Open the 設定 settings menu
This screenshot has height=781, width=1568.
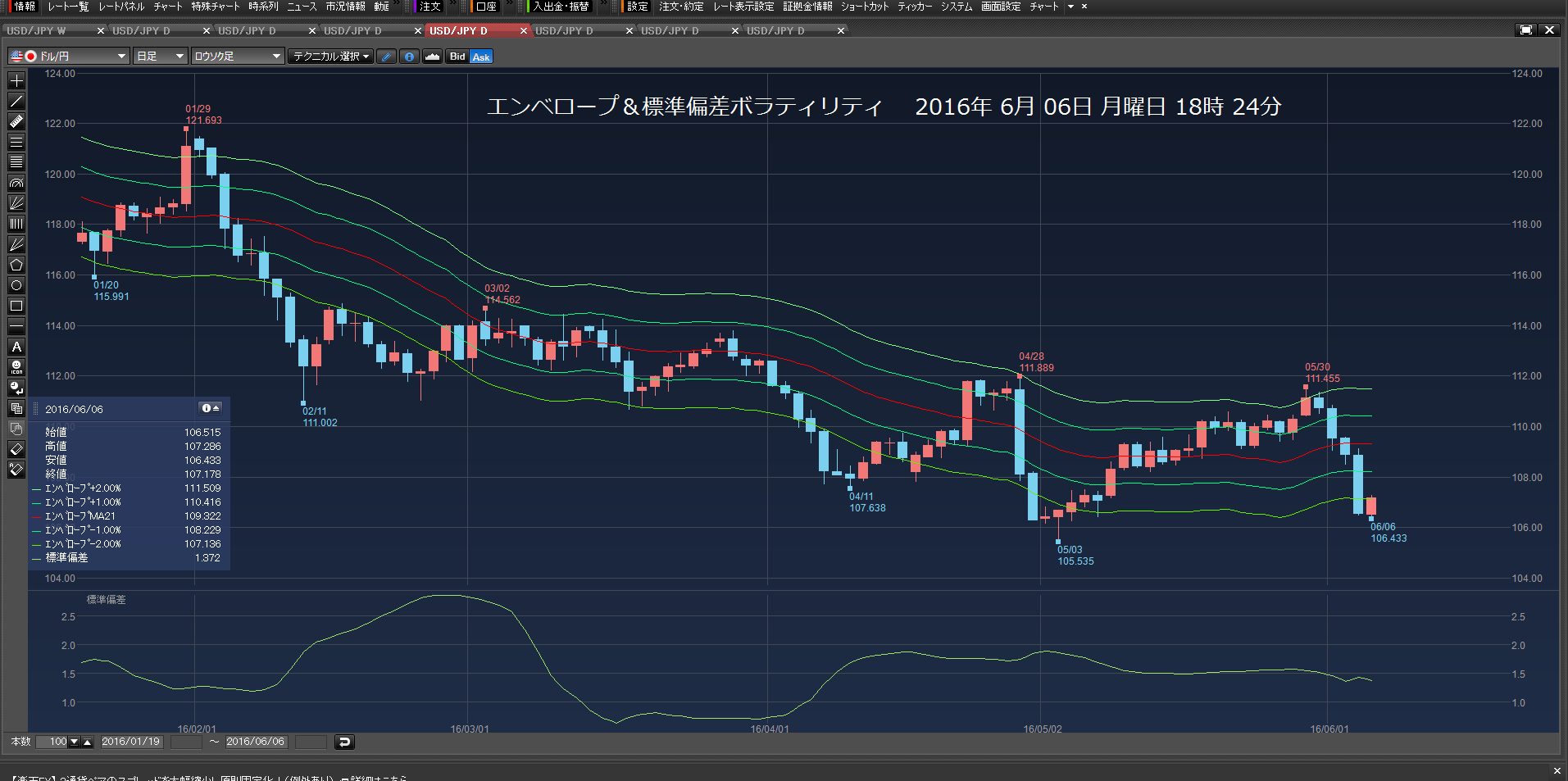(x=637, y=7)
